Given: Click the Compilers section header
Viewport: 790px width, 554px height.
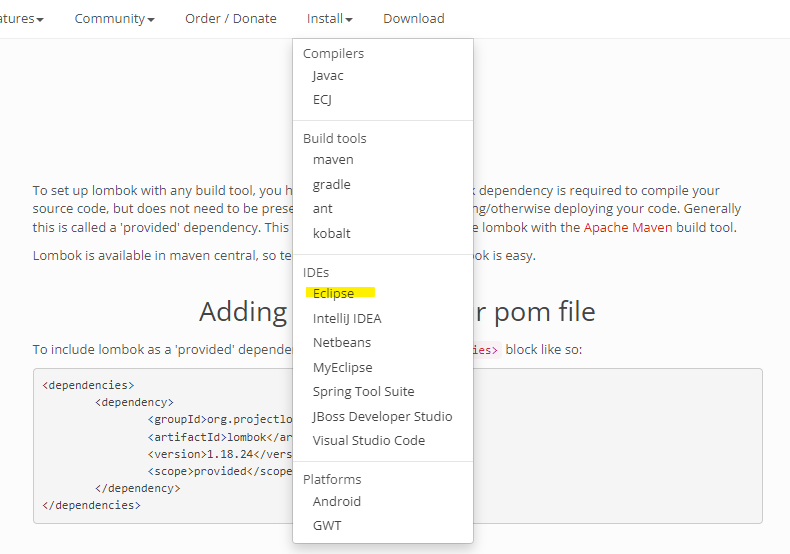Looking at the screenshot, I should click(334, 53).
